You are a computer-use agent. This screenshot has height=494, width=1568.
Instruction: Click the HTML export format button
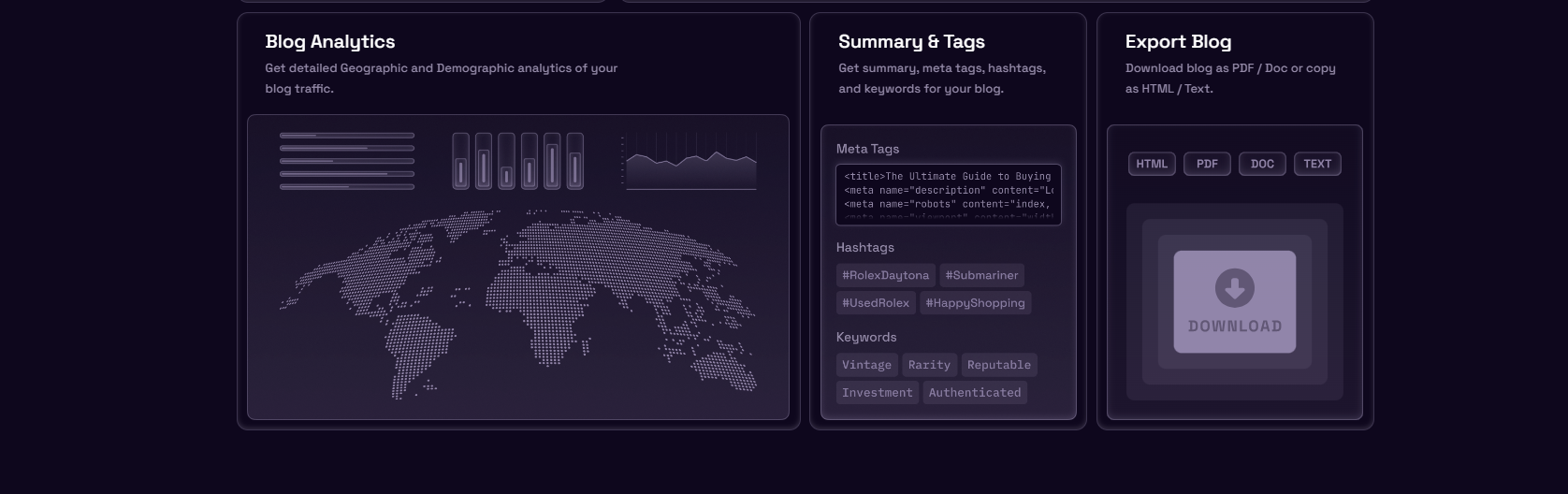[x=1152, y=164]
